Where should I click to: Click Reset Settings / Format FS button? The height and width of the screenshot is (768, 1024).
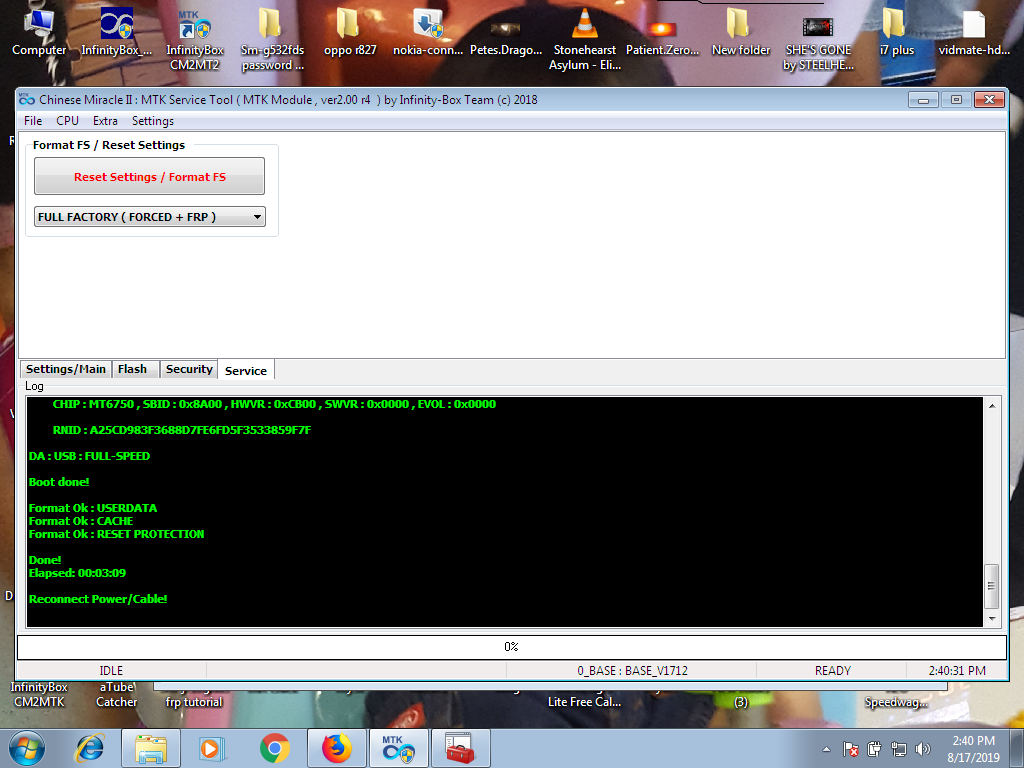tap(150, 176)
